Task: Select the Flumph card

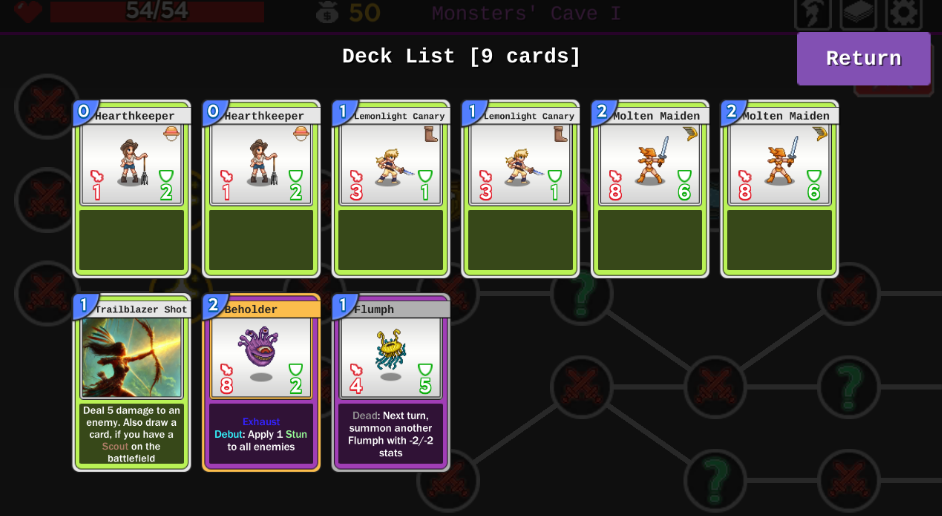Action: [391, 383]
